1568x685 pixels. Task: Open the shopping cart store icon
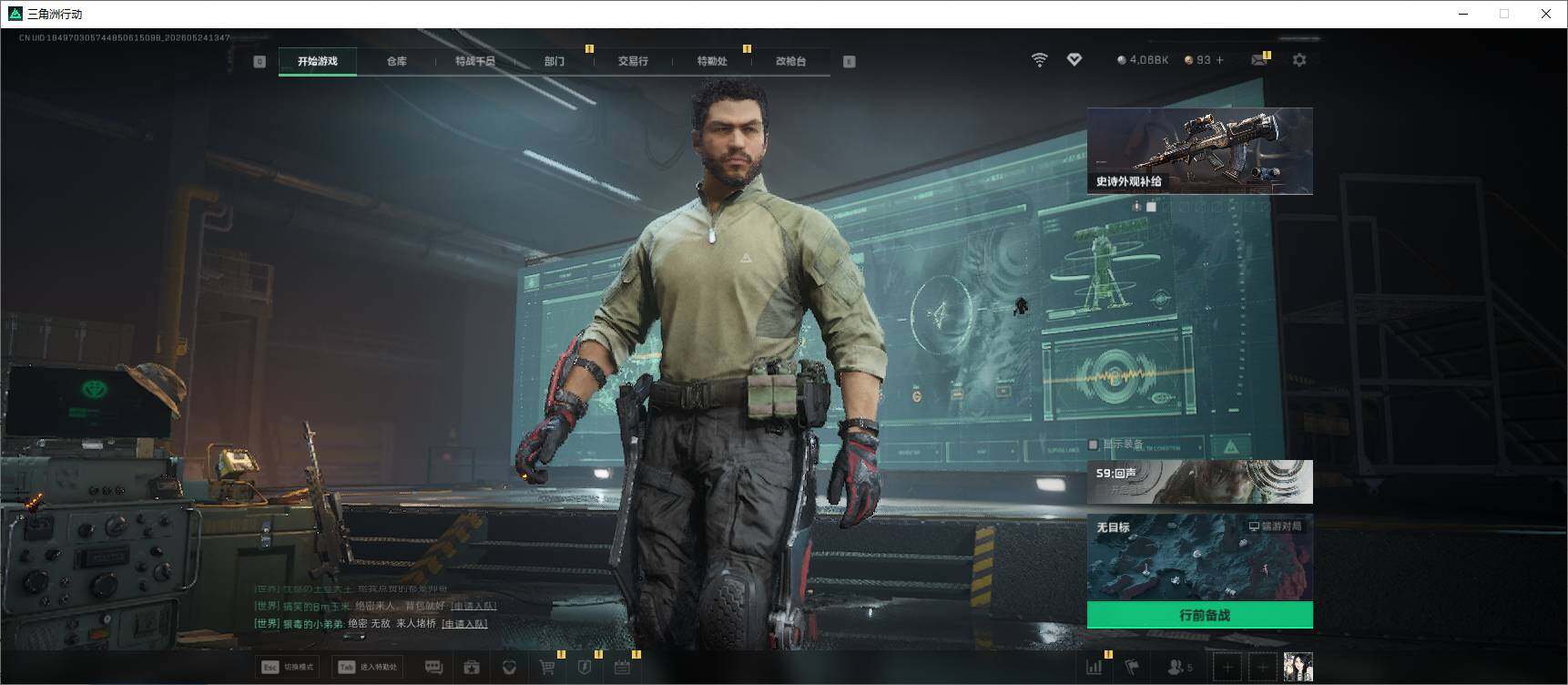pyautogui.click(x=547, y=668)
